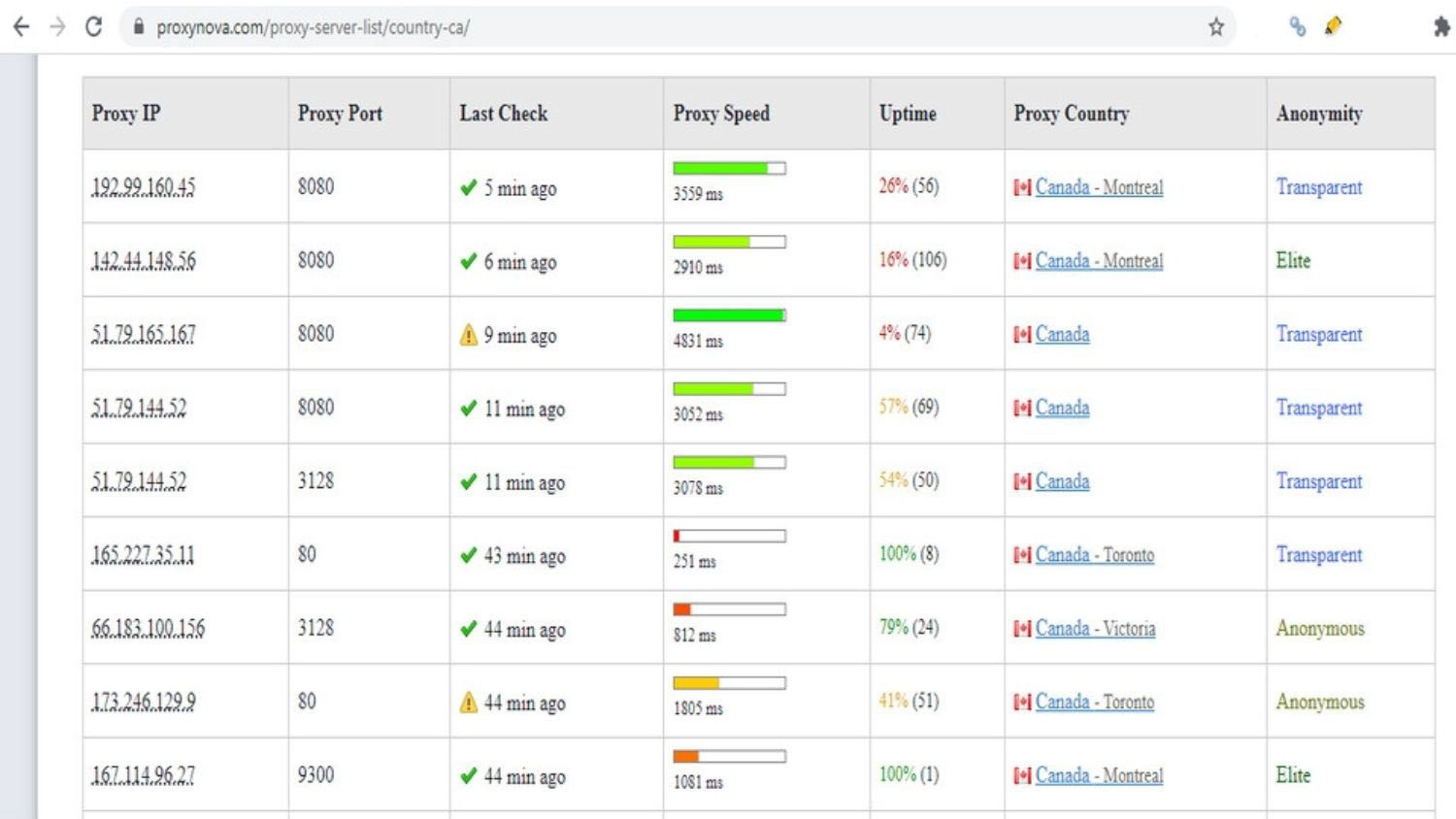Select IP address 173.246.129.9
Screen dimensions: 1456x819
(144, 702)
